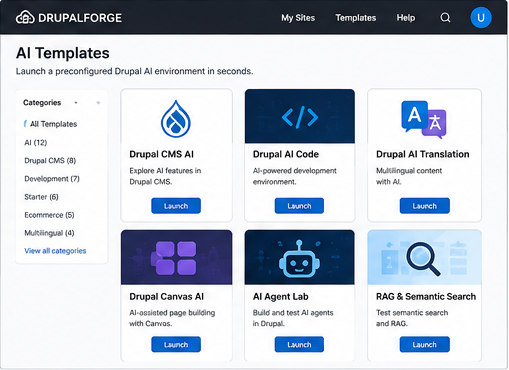509x370 pixels.
Task: Select All Templates category
Action: click(x=53, y=124)
